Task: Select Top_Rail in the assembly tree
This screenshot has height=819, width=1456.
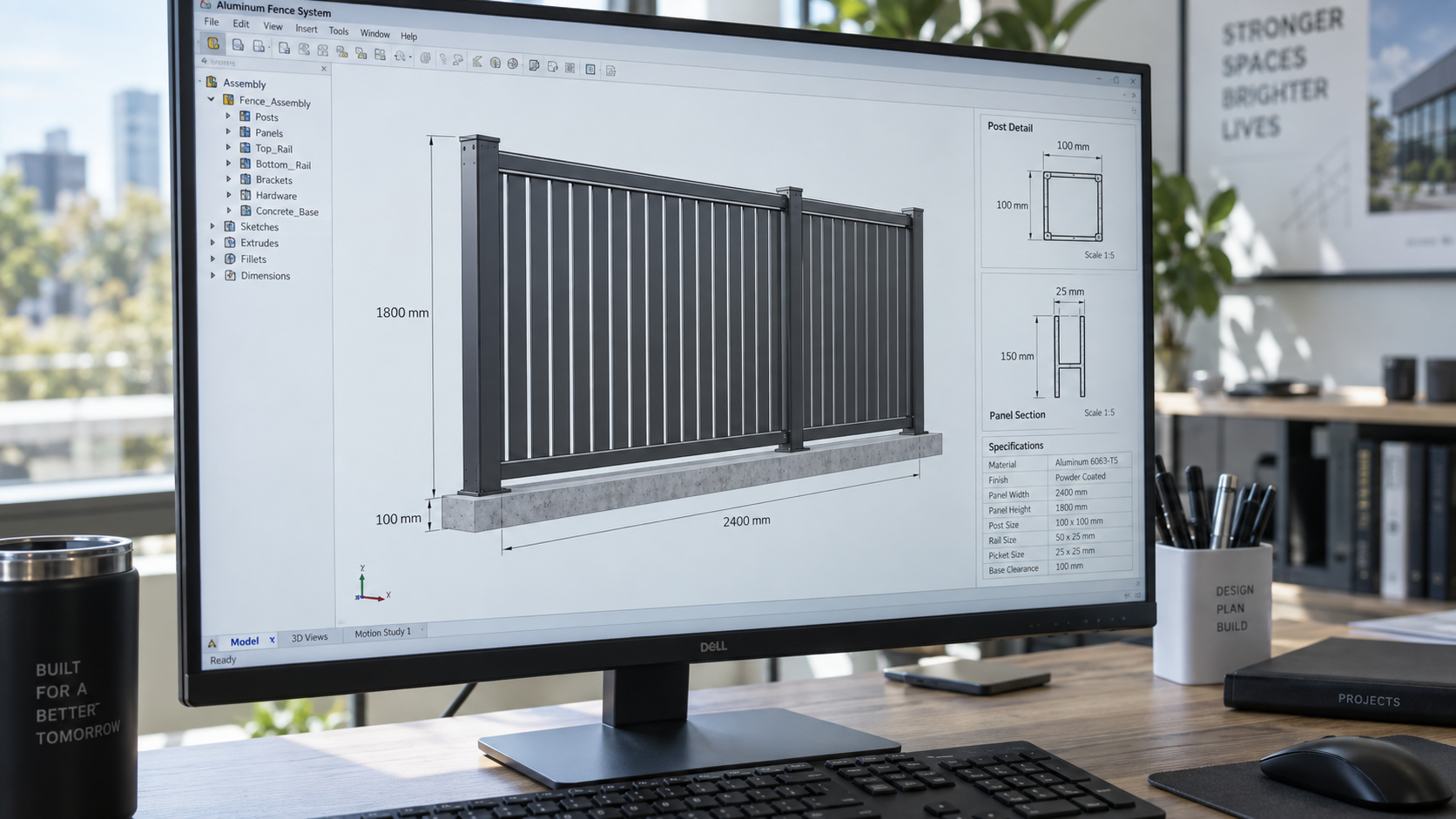Action: coord(273,149)
